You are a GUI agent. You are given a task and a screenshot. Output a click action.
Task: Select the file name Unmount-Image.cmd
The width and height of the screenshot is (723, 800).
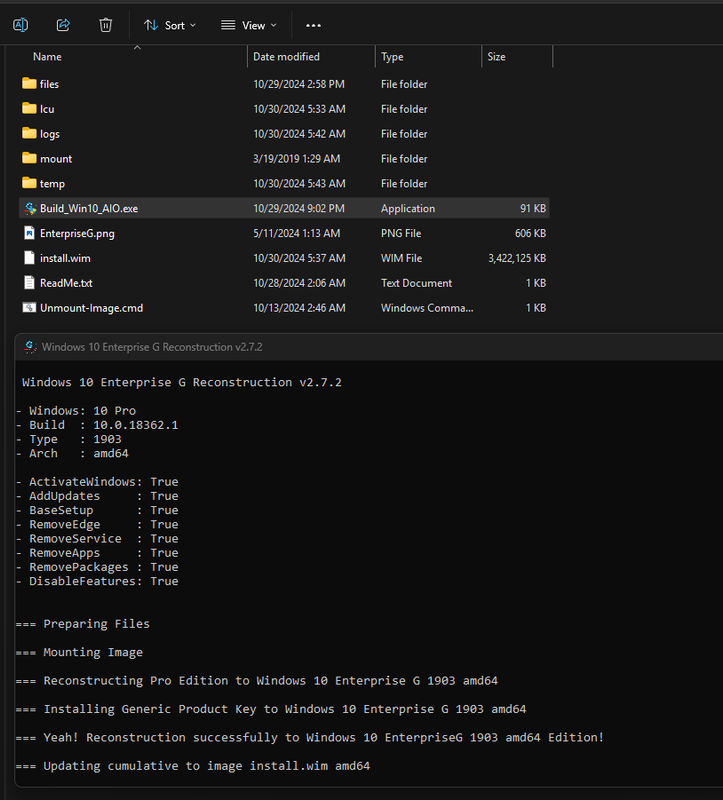[x=91, y=308]
